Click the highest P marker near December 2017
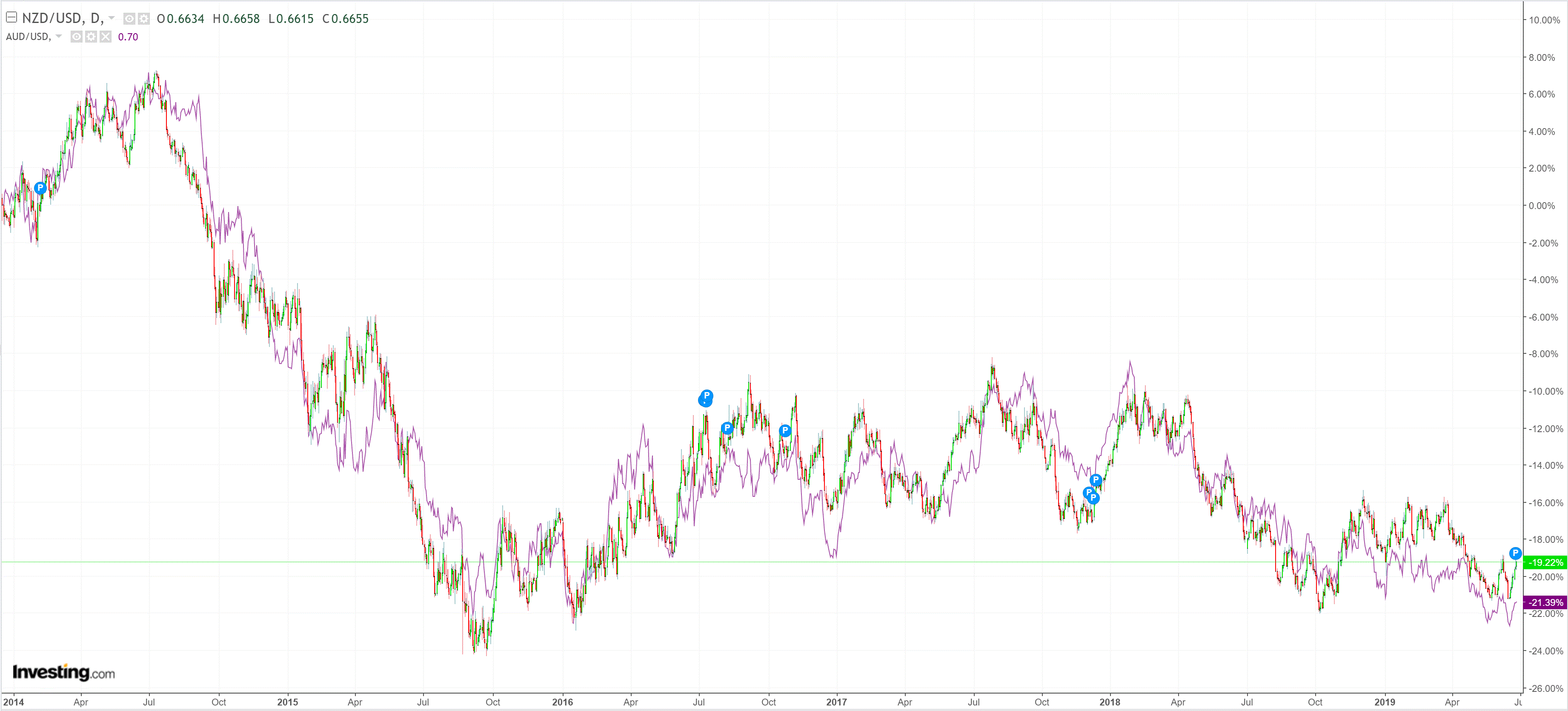The height and width of the screenshot is (711, 1568). pyautogui.click(x=1096, y=480)
